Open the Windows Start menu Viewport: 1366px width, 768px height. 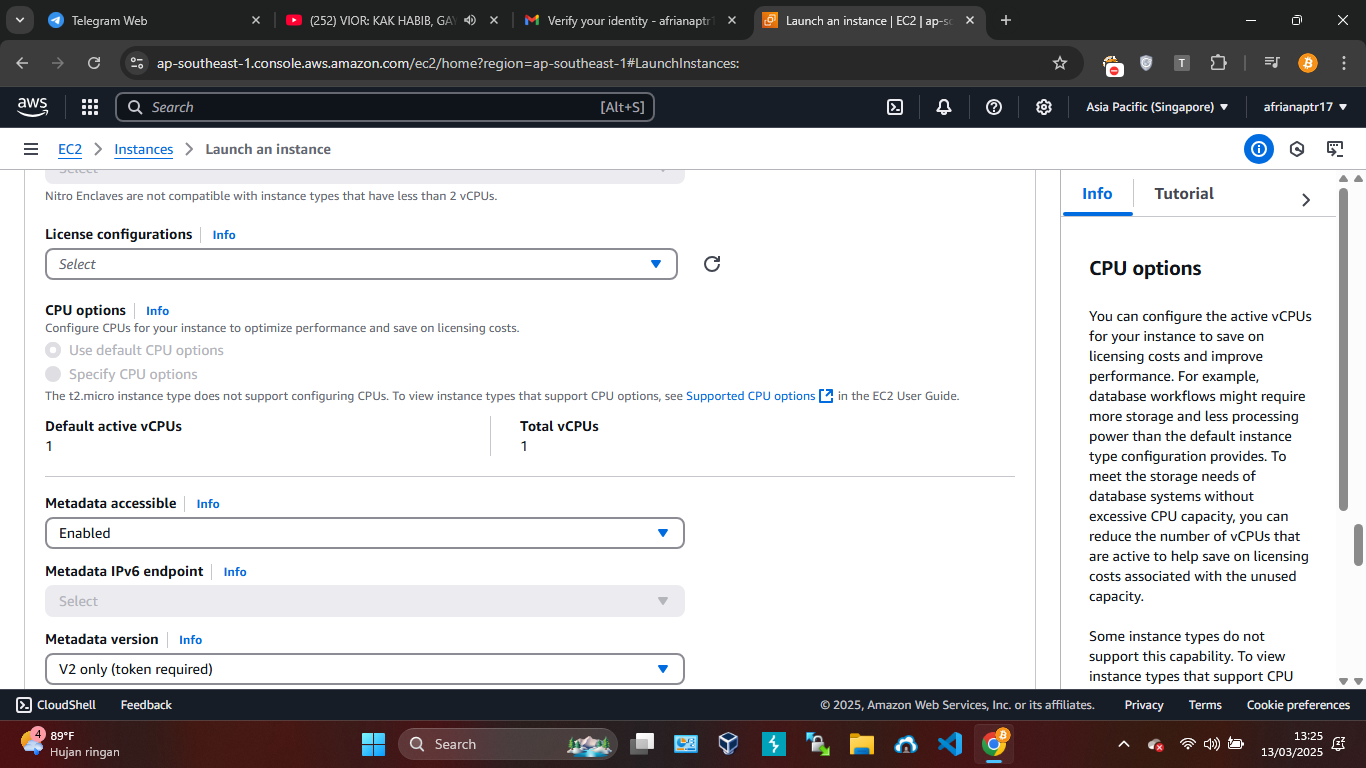pos(373,744)
